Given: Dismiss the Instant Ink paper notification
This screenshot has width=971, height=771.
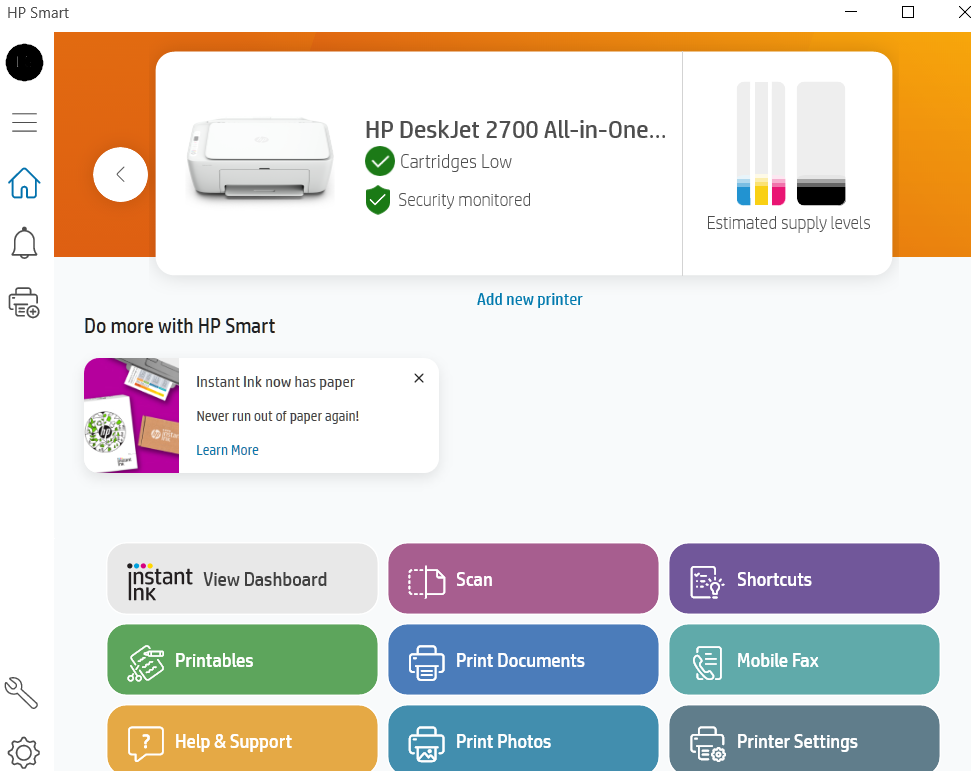Looking at the screenshot, I should click(x=419, y=378).
